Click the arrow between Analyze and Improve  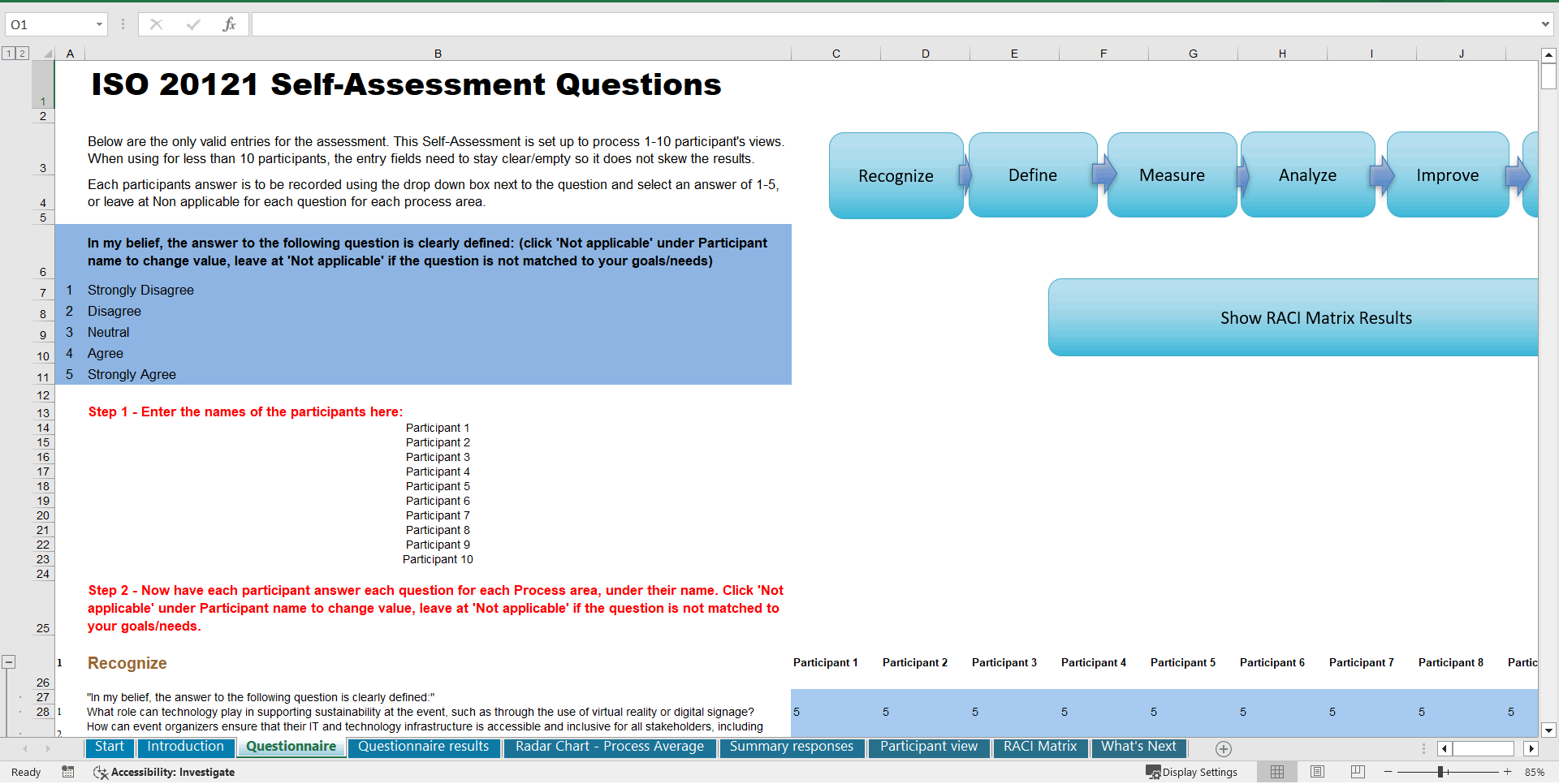(1382, 174)
